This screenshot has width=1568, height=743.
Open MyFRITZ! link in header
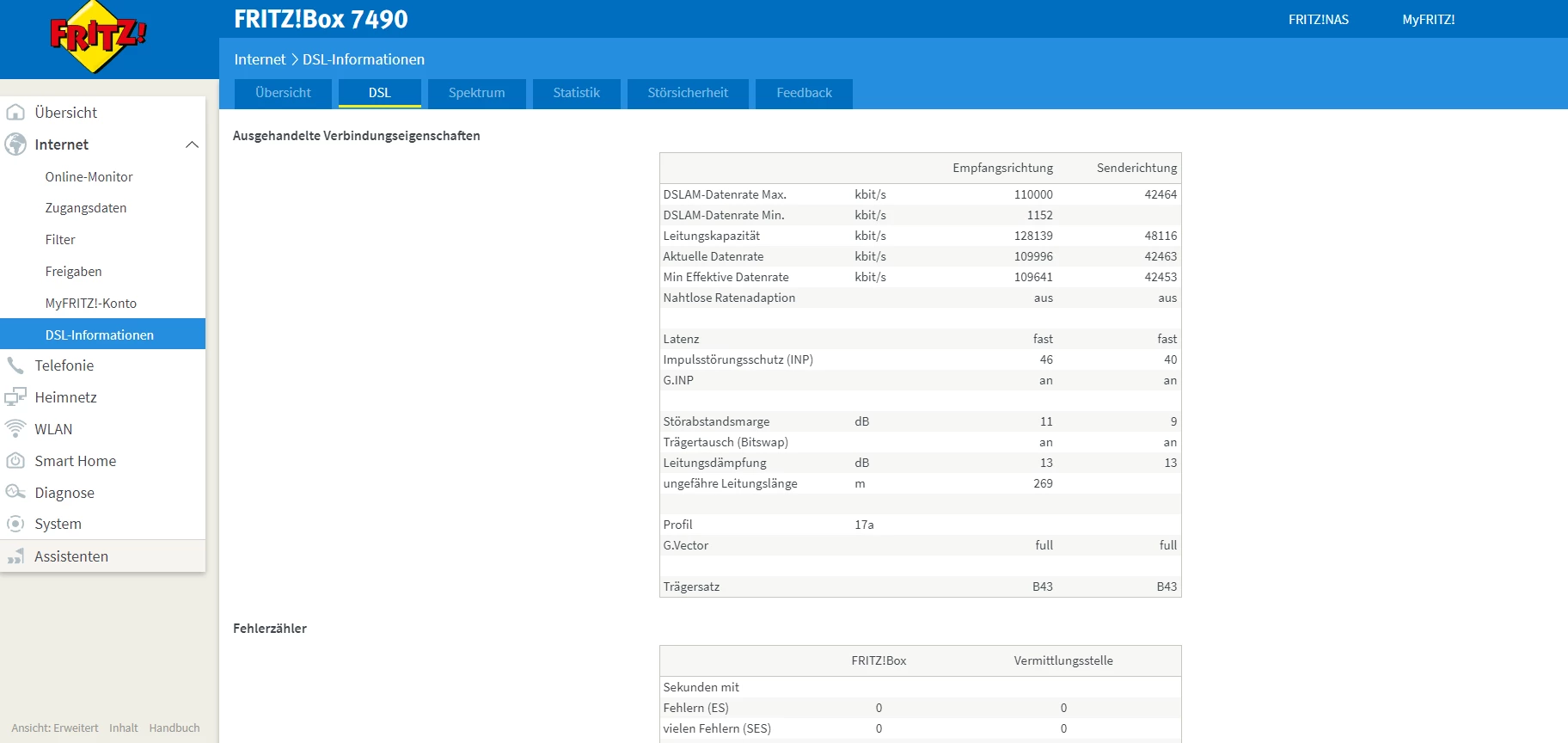click(x=1428, y=20)
